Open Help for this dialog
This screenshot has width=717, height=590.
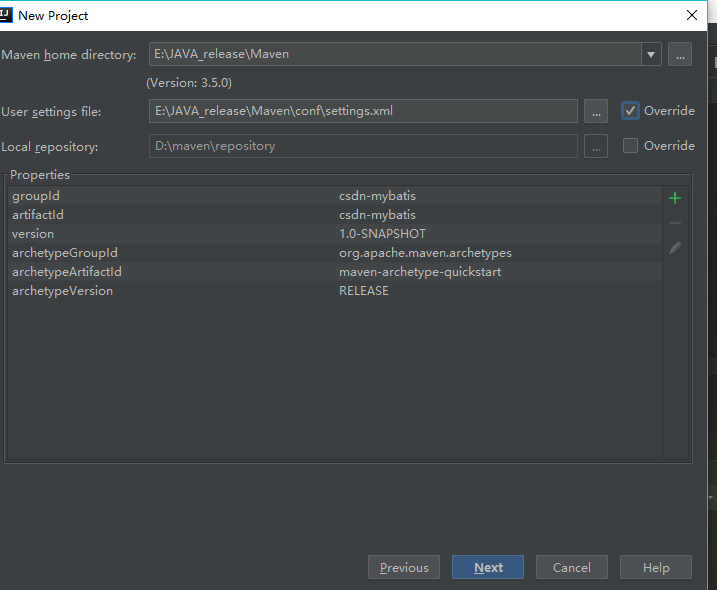pos(656,568)
